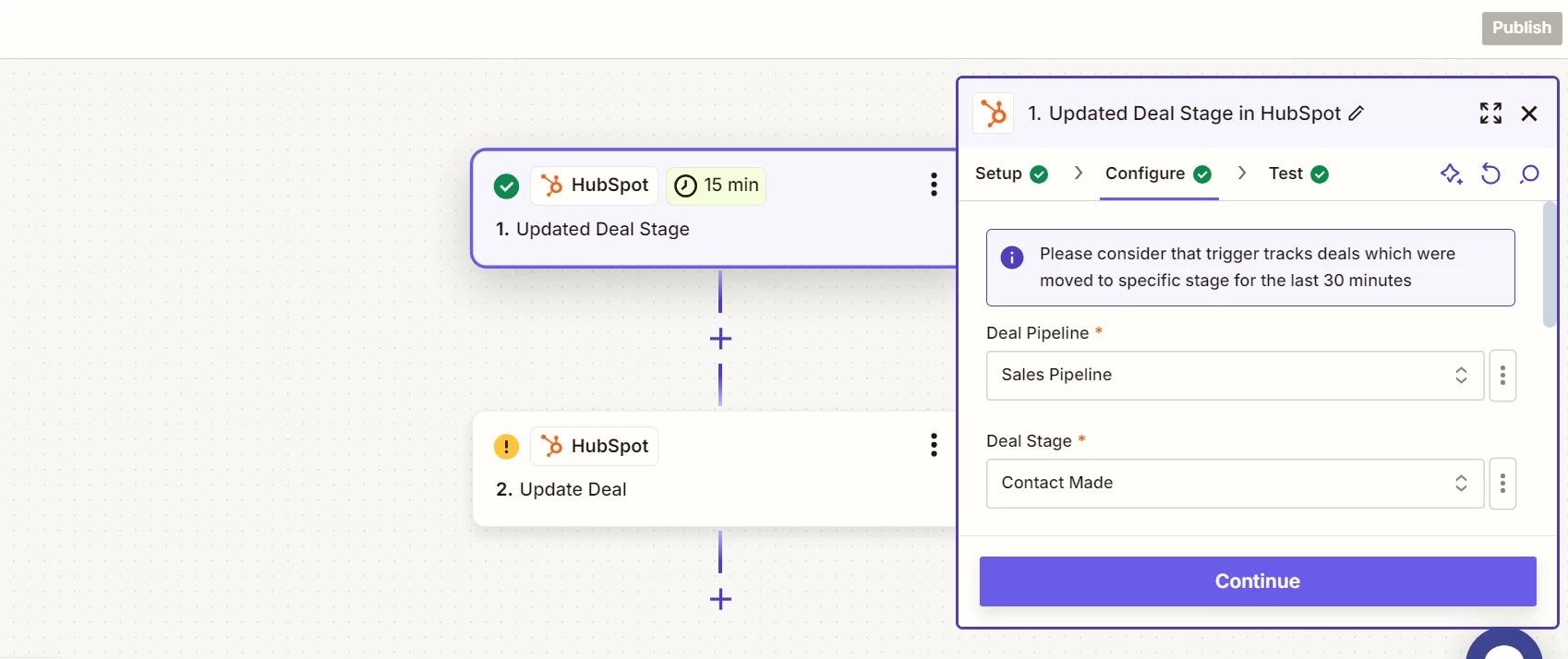Click the '1. Updated Deal Stage in HubSpot' title
Screen dimensions: 1568x659
coord(1184,114)
